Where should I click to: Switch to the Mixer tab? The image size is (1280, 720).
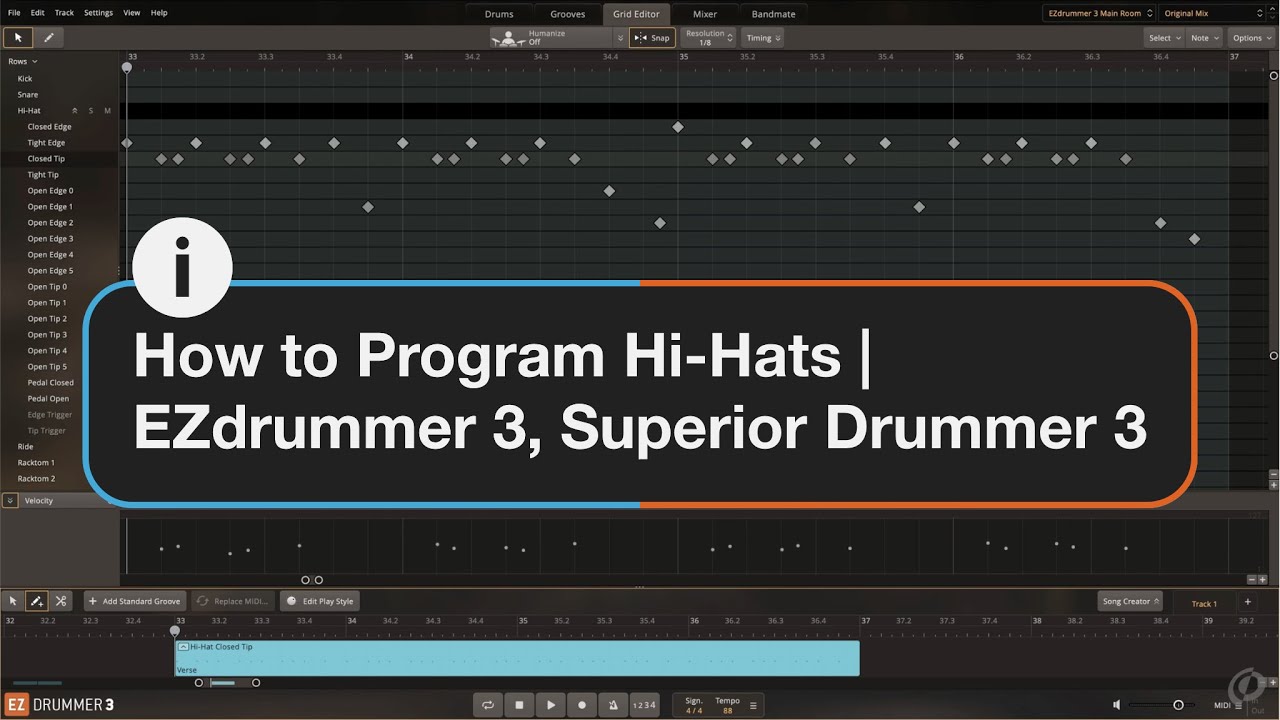pos(705,14)
